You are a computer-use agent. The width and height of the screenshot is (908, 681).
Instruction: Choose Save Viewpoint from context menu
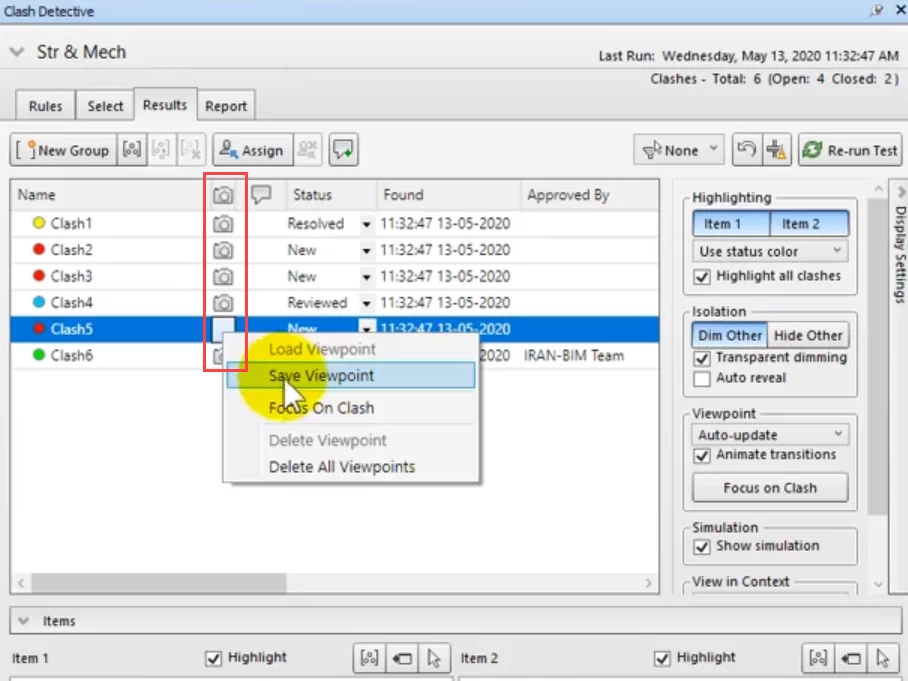[321, 376]
